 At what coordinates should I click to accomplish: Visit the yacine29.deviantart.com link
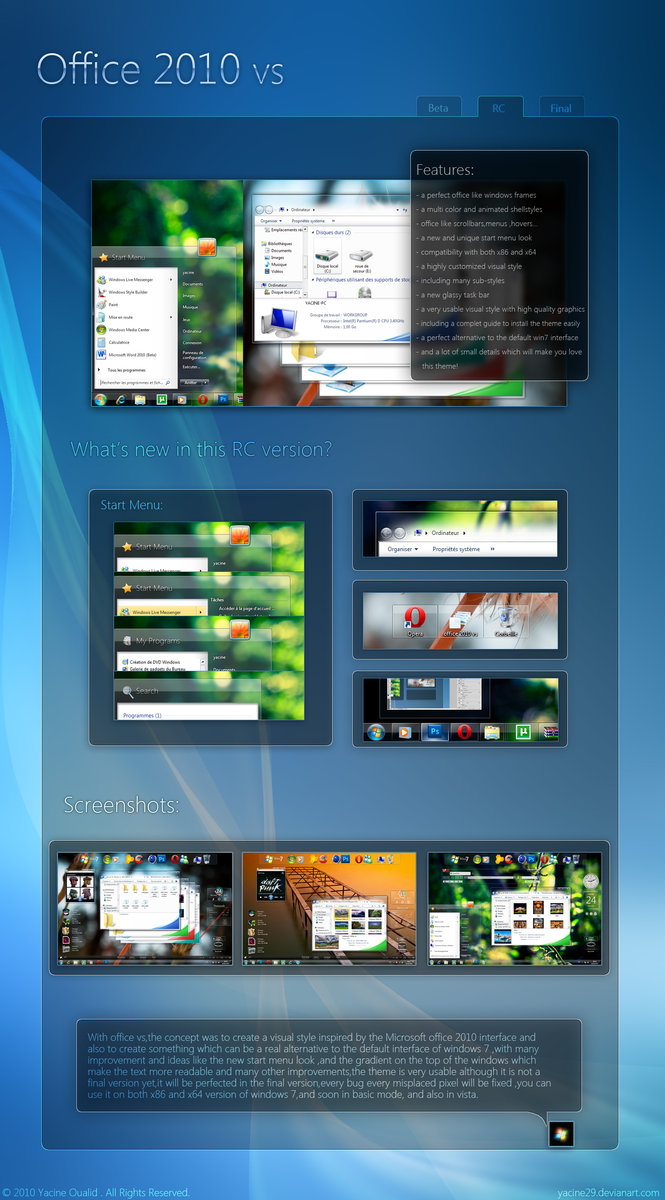point(609,1192)
